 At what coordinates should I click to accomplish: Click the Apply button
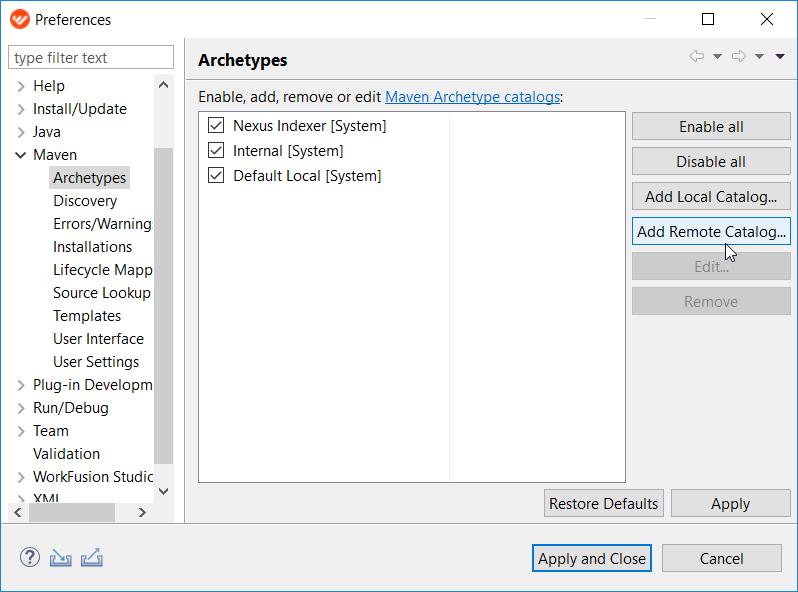tap(730, 503)
